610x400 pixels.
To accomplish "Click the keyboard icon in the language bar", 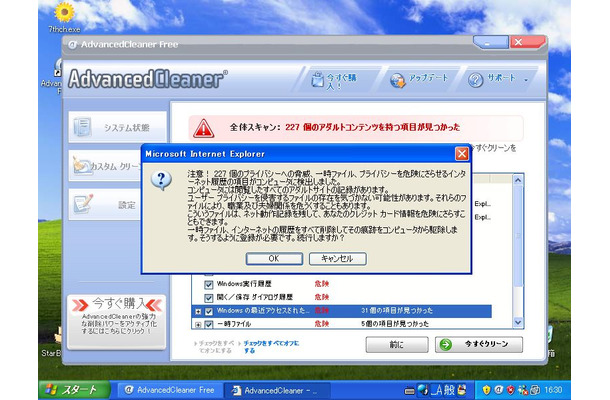I will (409, 391).
